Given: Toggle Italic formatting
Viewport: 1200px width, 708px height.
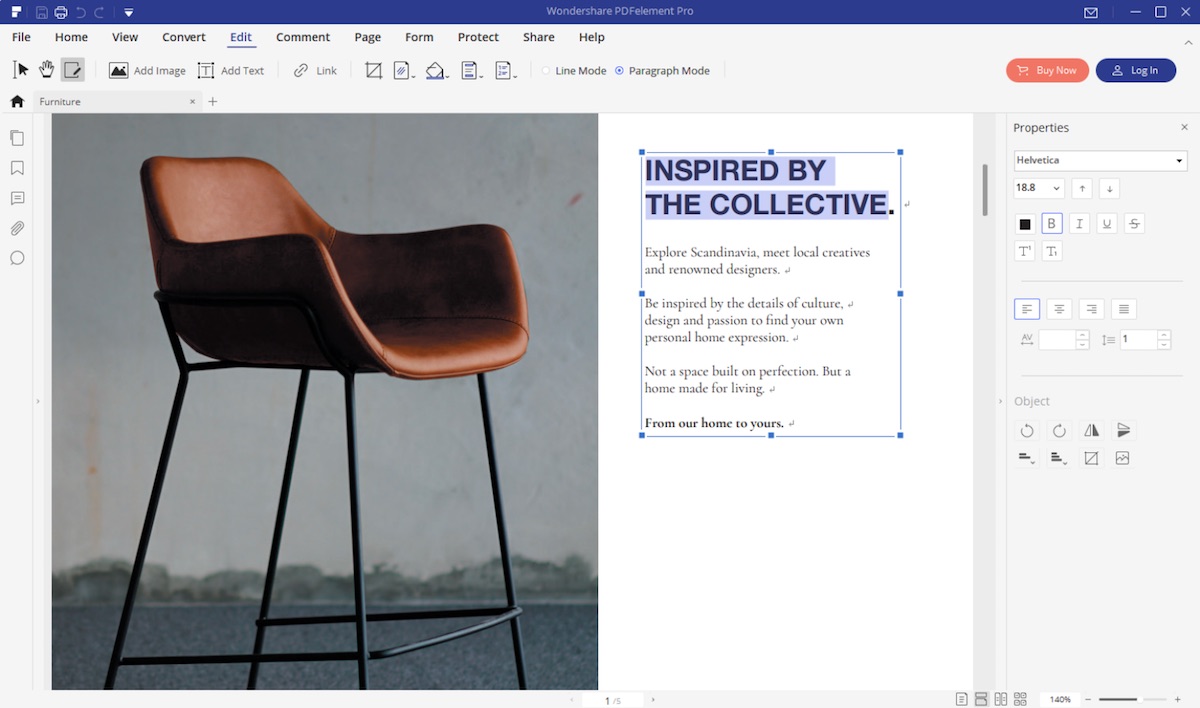Looking at the screenshot, I should (1079, 224).
